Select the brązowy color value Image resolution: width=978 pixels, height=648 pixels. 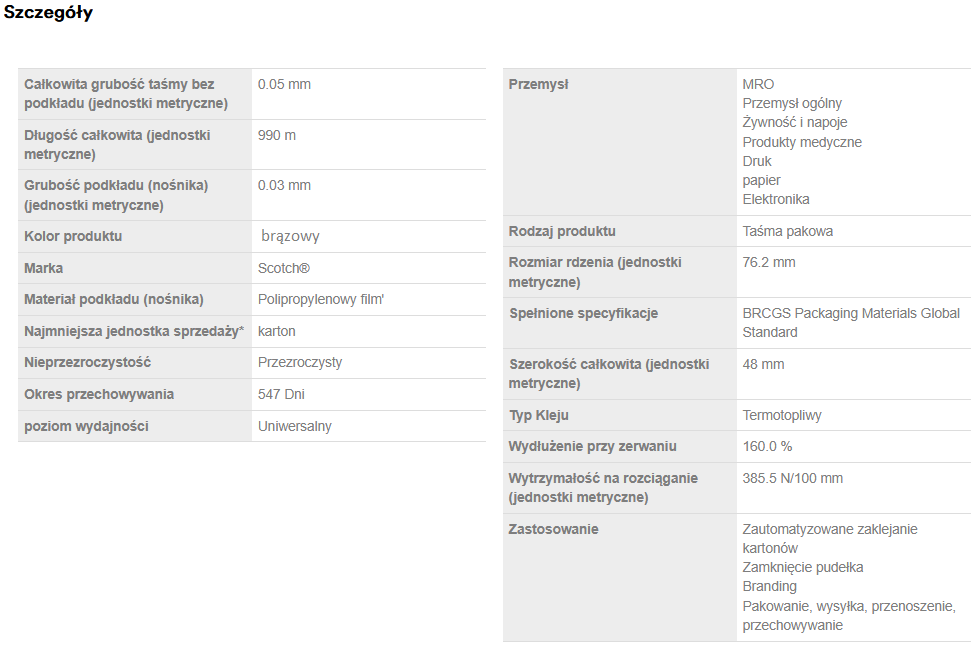point(290,237)
